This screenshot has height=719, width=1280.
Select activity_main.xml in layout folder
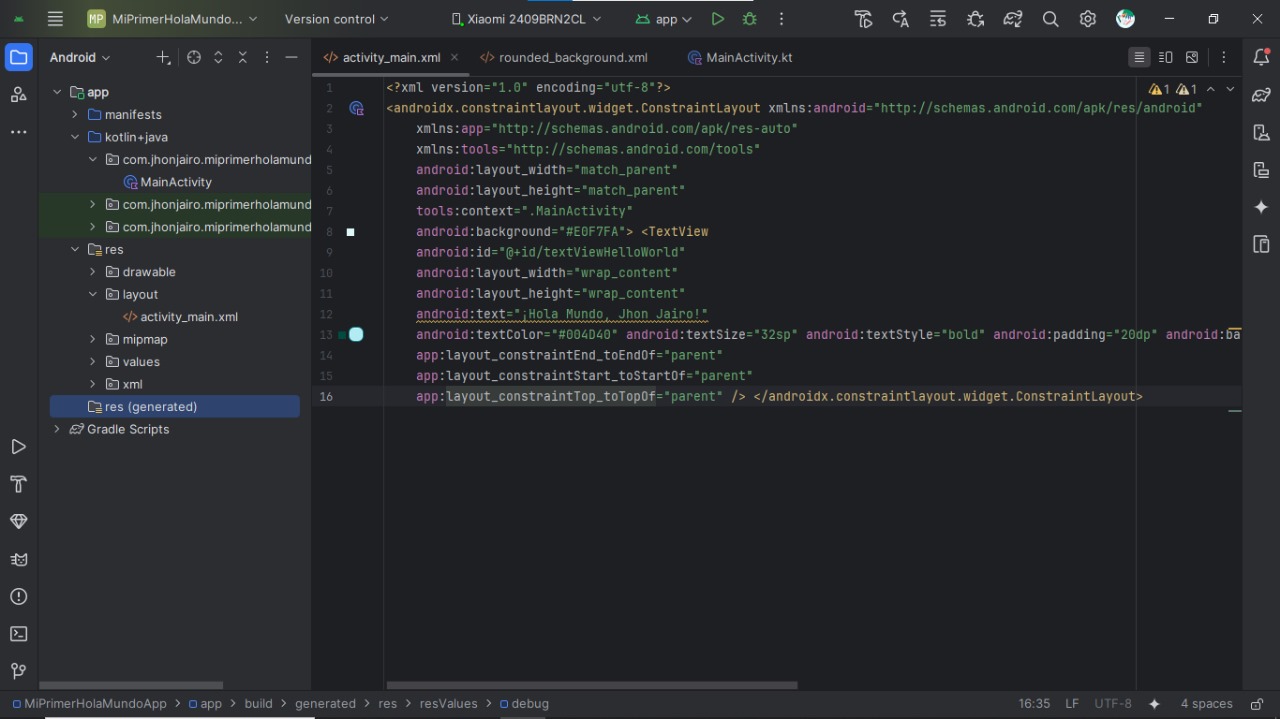[180, 317]
